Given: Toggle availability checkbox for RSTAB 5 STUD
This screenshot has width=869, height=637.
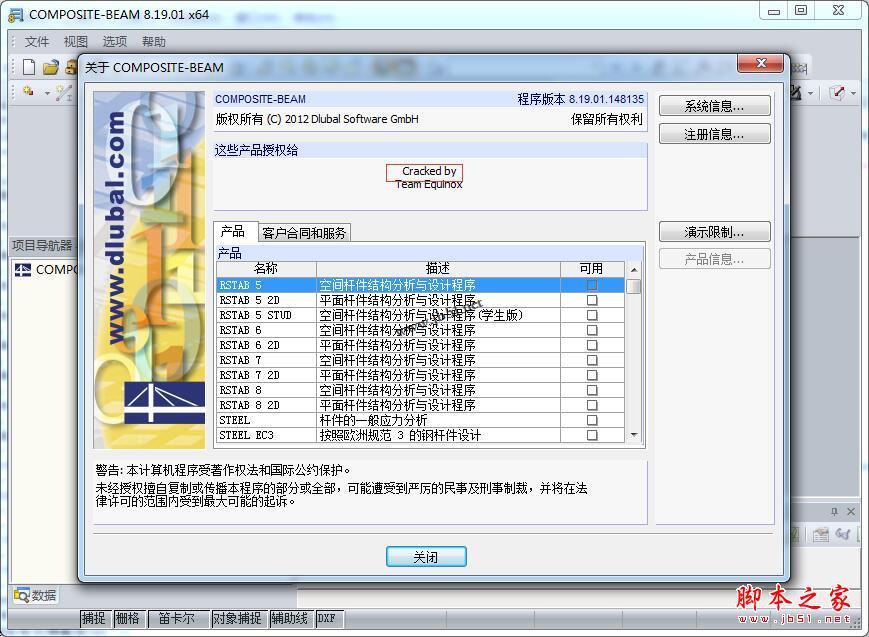Looking at the screenshot, I should click(592, 315).
